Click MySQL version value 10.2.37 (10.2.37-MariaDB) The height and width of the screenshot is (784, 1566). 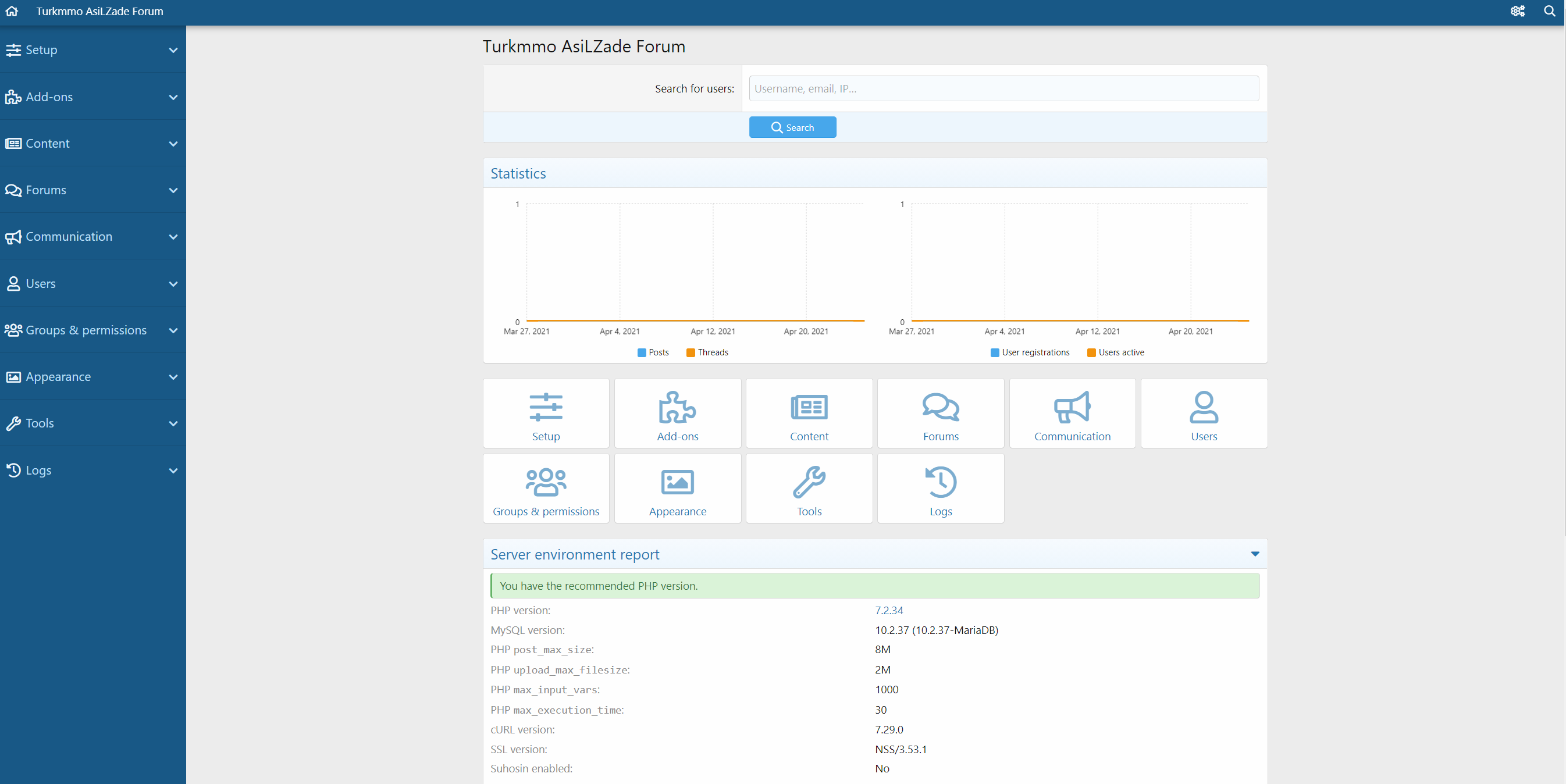pyautogui.click(x=936, y=630)
